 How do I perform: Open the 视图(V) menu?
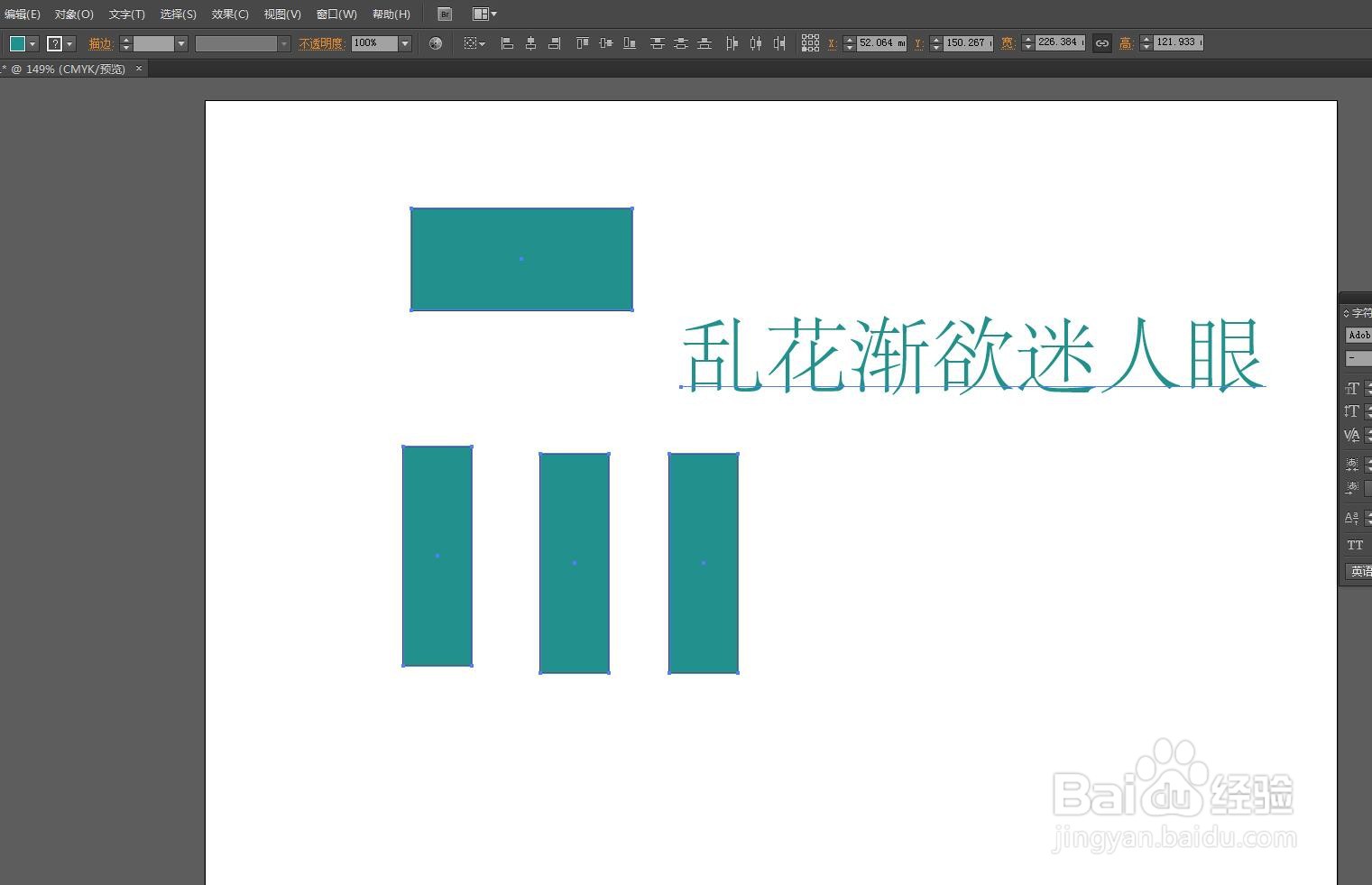point(282,14)
